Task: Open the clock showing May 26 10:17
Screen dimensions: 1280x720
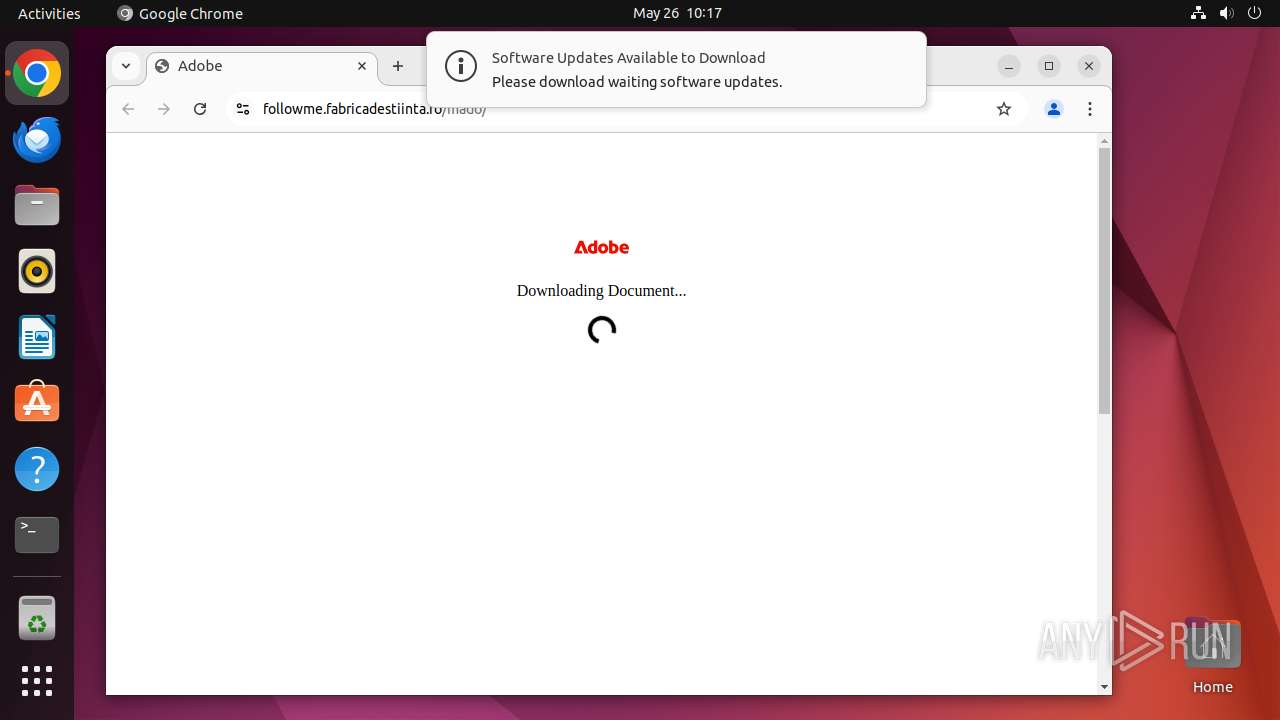Action: pos(677,13)
